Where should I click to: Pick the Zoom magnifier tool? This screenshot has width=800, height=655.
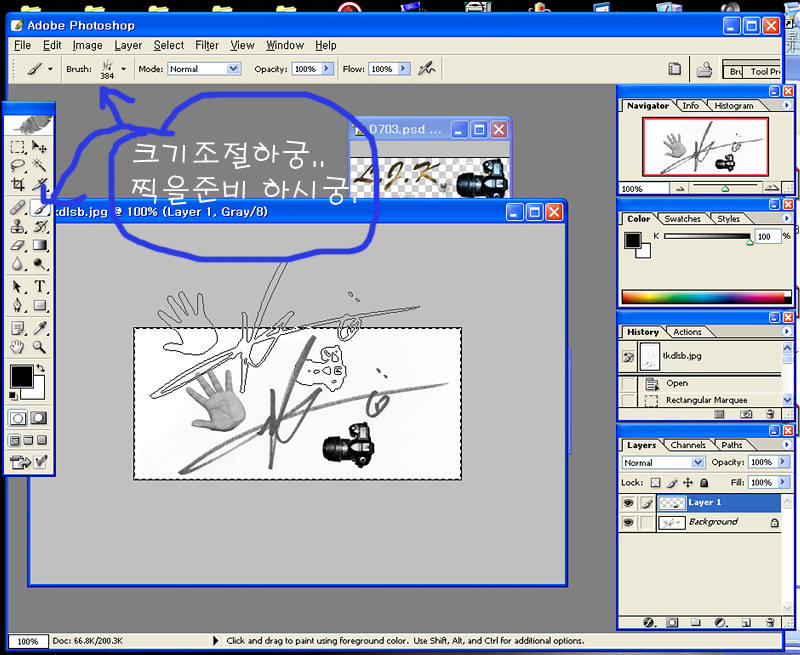coord(40,347)
